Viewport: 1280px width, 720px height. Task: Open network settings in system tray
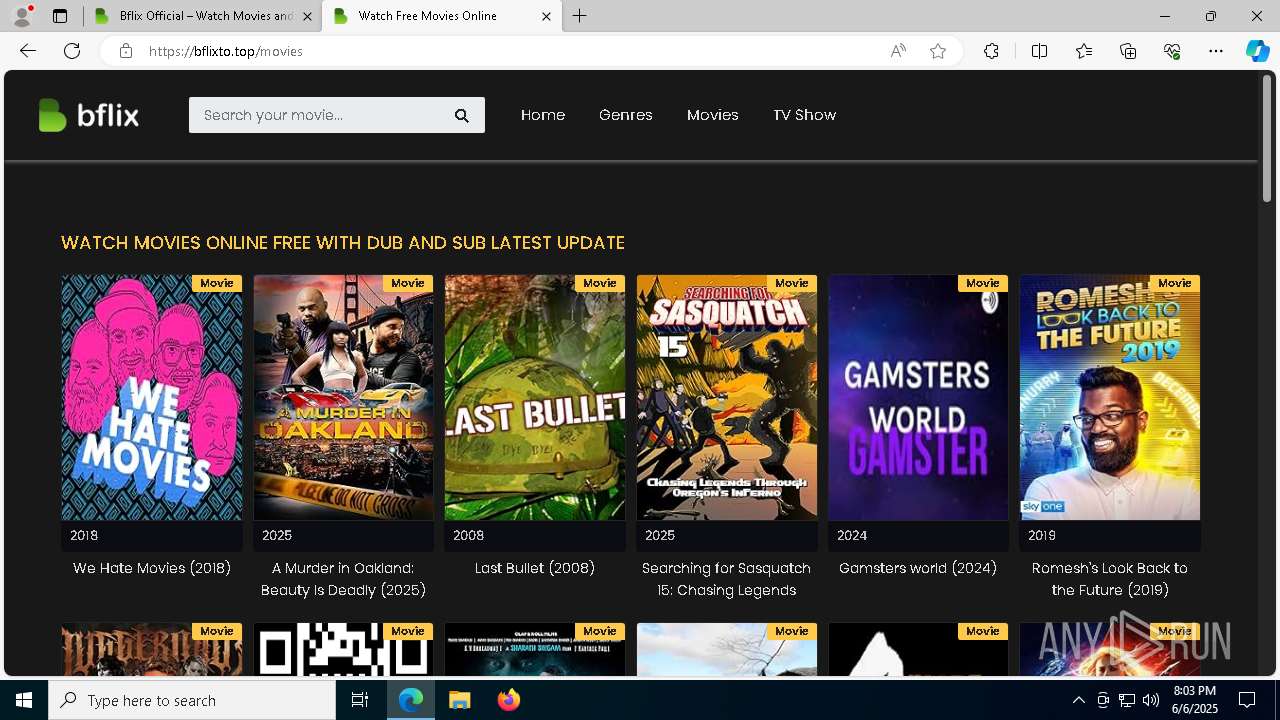click(x=1127, y=700)
